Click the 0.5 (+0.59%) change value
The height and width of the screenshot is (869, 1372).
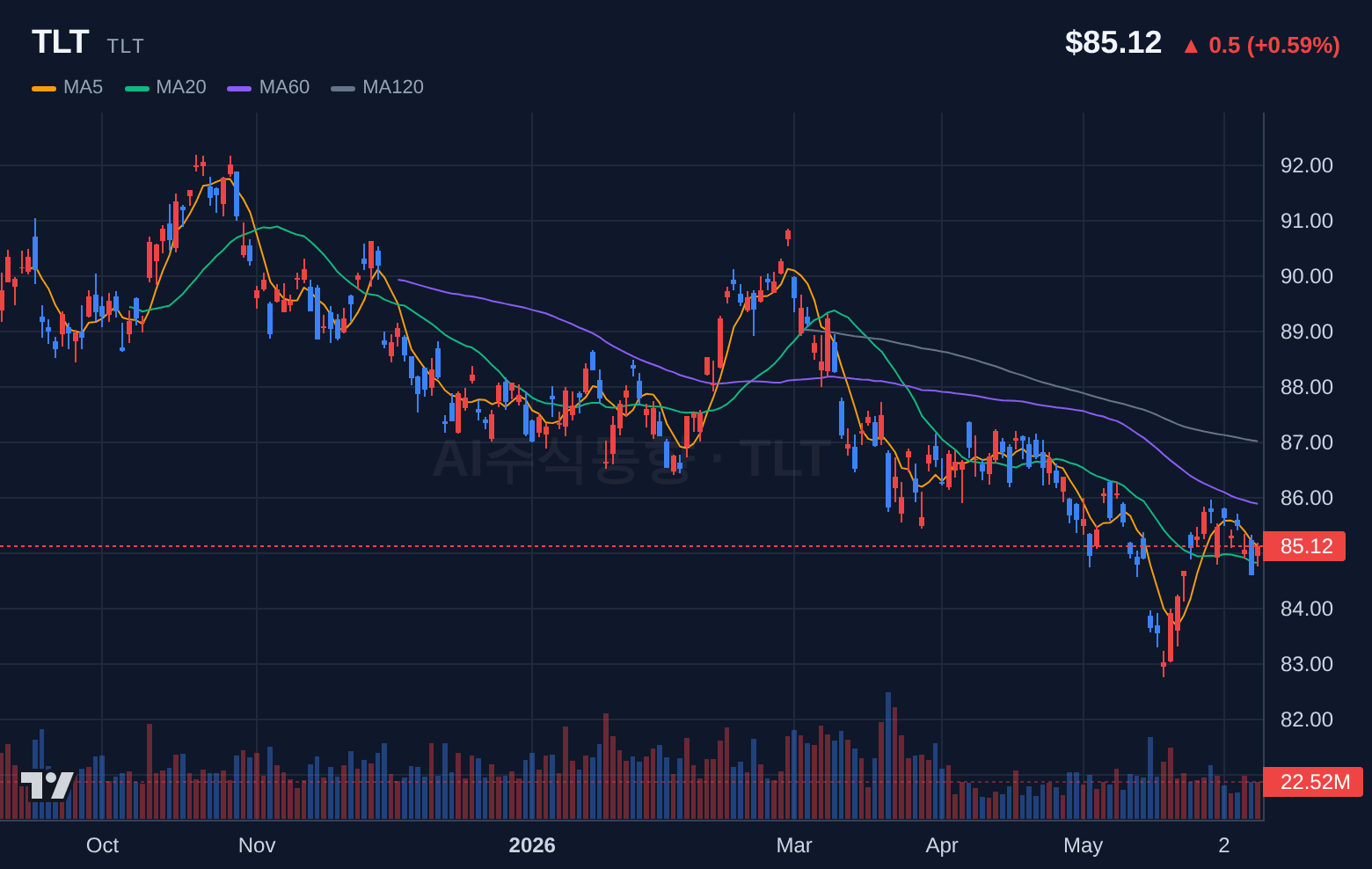coord(1274,45)
